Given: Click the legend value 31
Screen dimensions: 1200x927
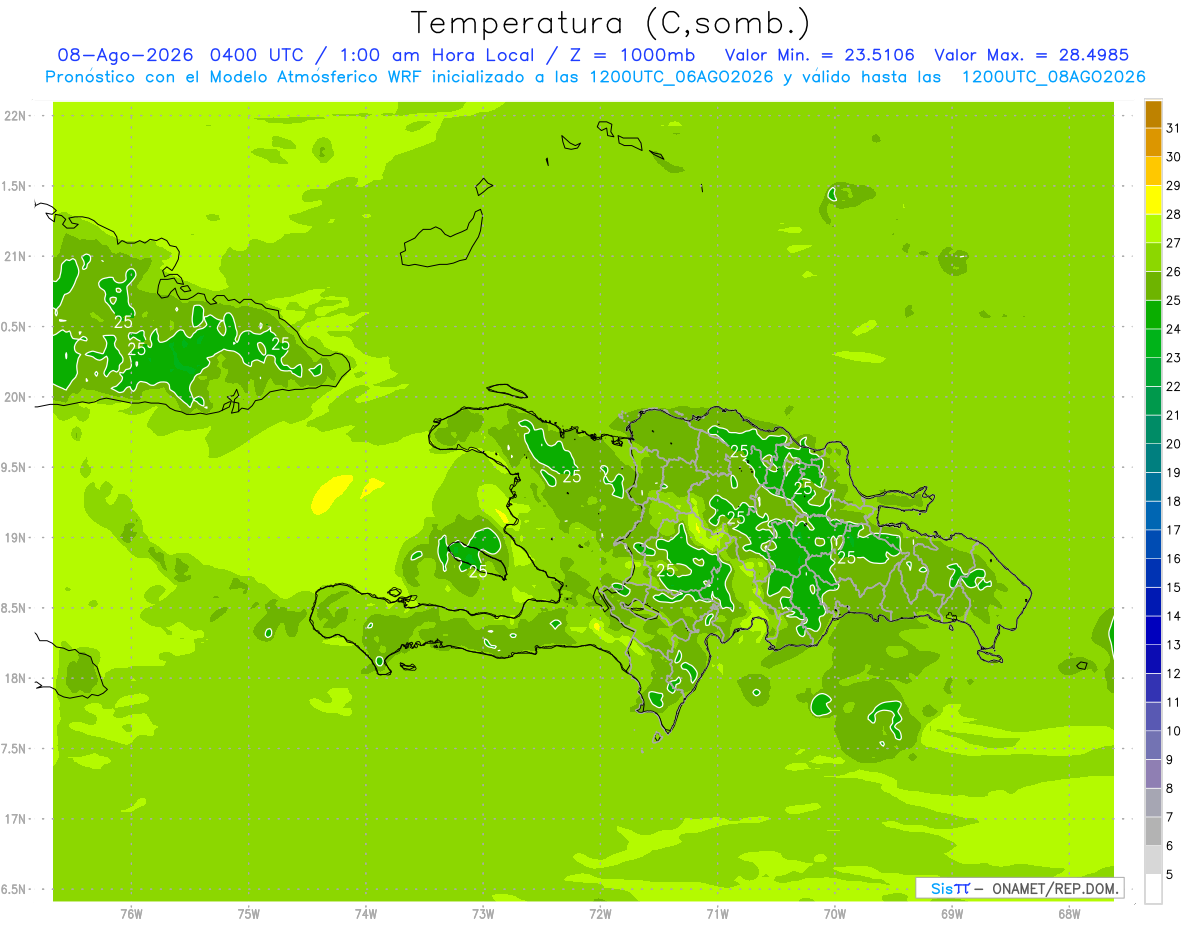Looking at the screenshot, I should (x=1173, y=128).
